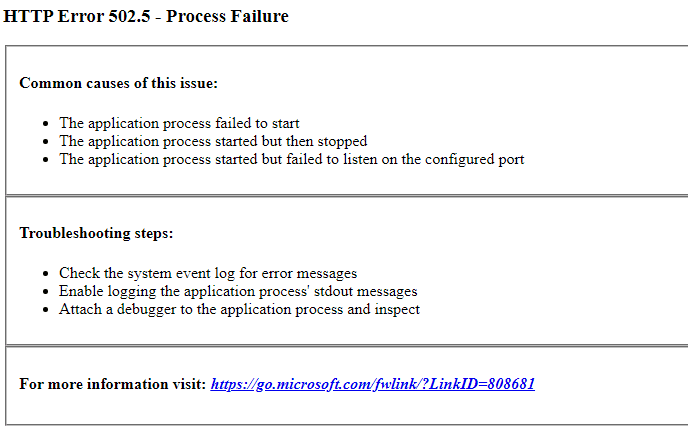Screen dimensions: 688x441
Task: Click the 'For more information visit:' label
Action: tap(113, 384)
